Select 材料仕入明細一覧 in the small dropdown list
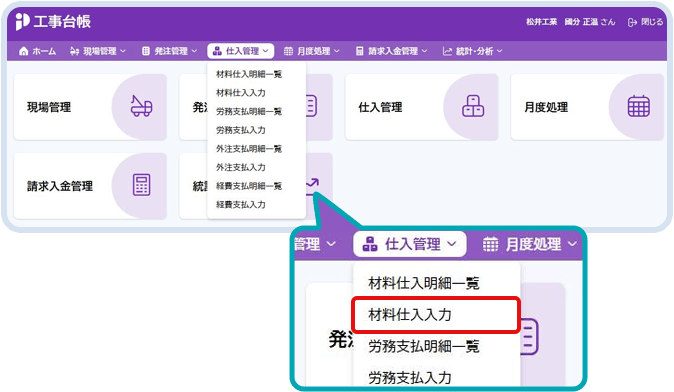The image size is (674, 392). click(x=249, y=74)
